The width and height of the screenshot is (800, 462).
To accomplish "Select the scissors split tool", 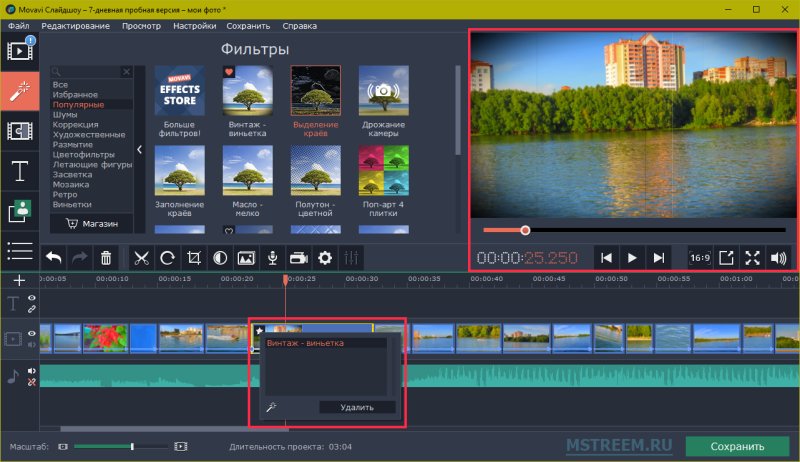I will [x=141, y=257].
